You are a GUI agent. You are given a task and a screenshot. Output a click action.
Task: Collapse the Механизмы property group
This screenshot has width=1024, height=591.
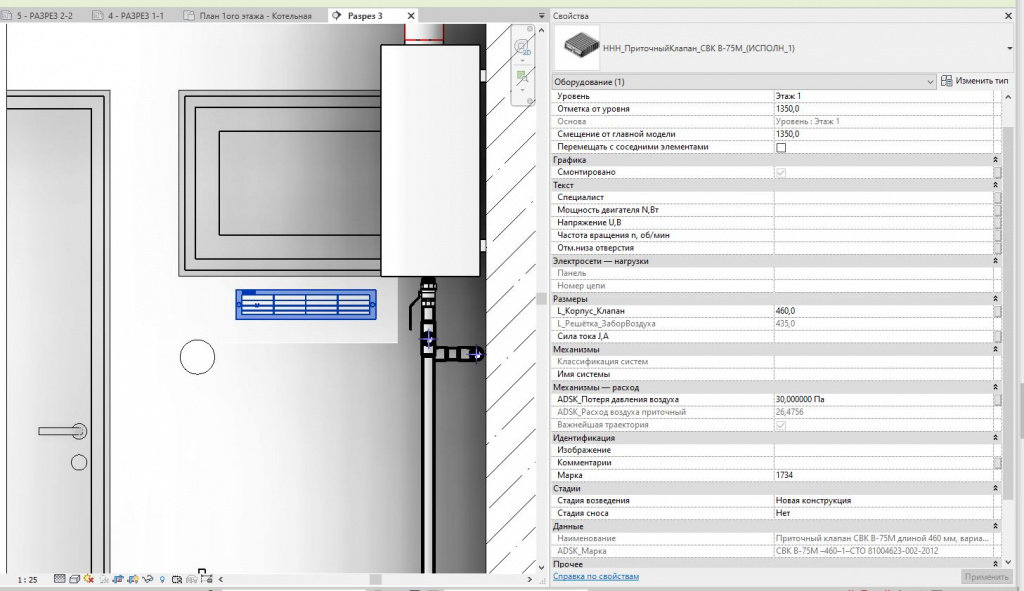pos(995,349)
